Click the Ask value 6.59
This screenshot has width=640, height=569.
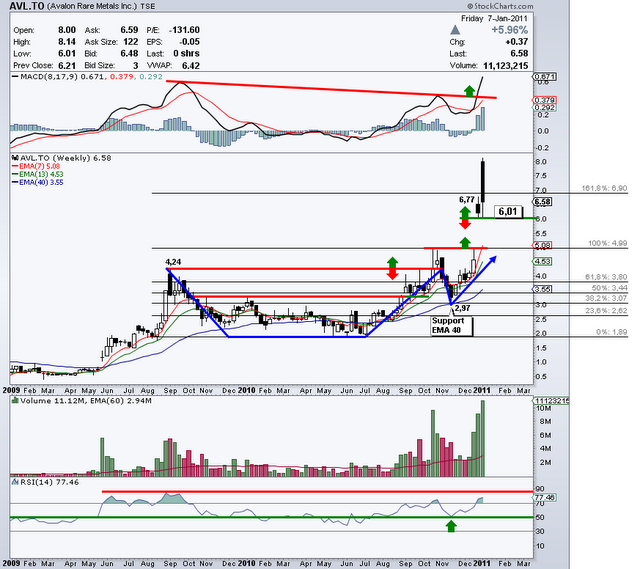(x=129, y=30)
